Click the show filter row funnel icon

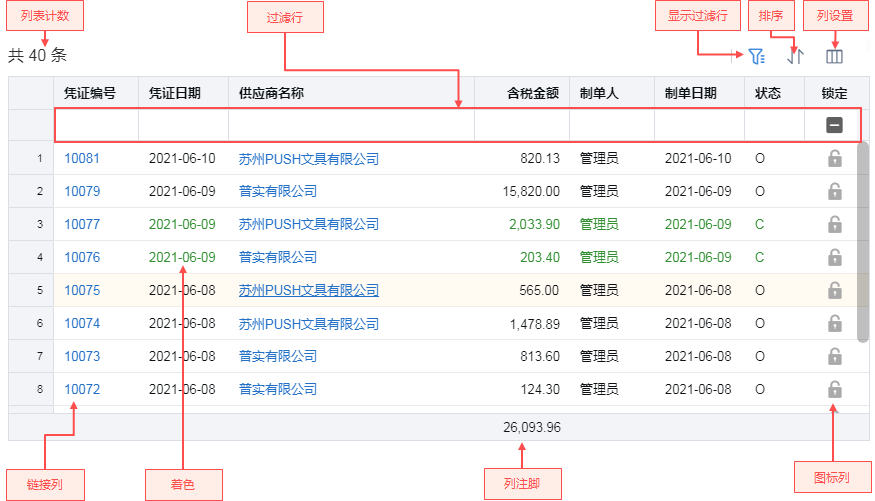click(x=756, y=57)
